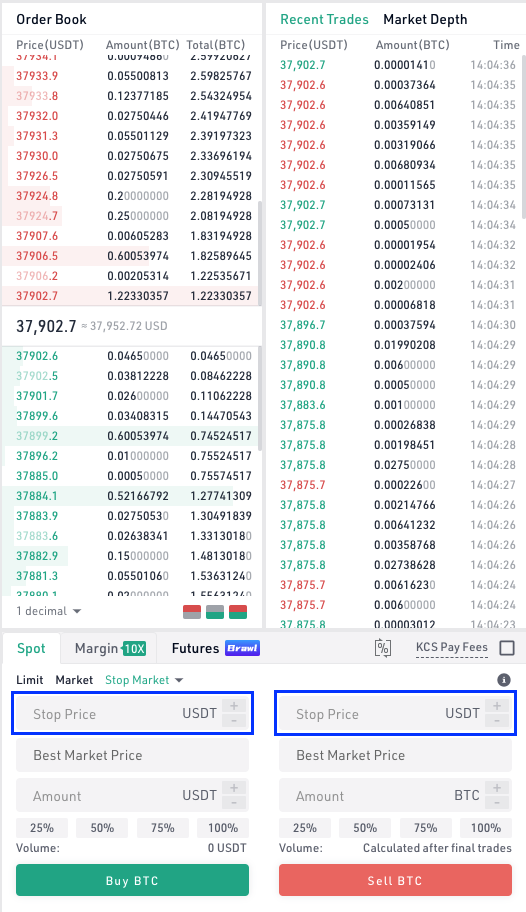Set sell amount to 25%
The height and width of the screenshot is (912, 526).
pos(305,828)
